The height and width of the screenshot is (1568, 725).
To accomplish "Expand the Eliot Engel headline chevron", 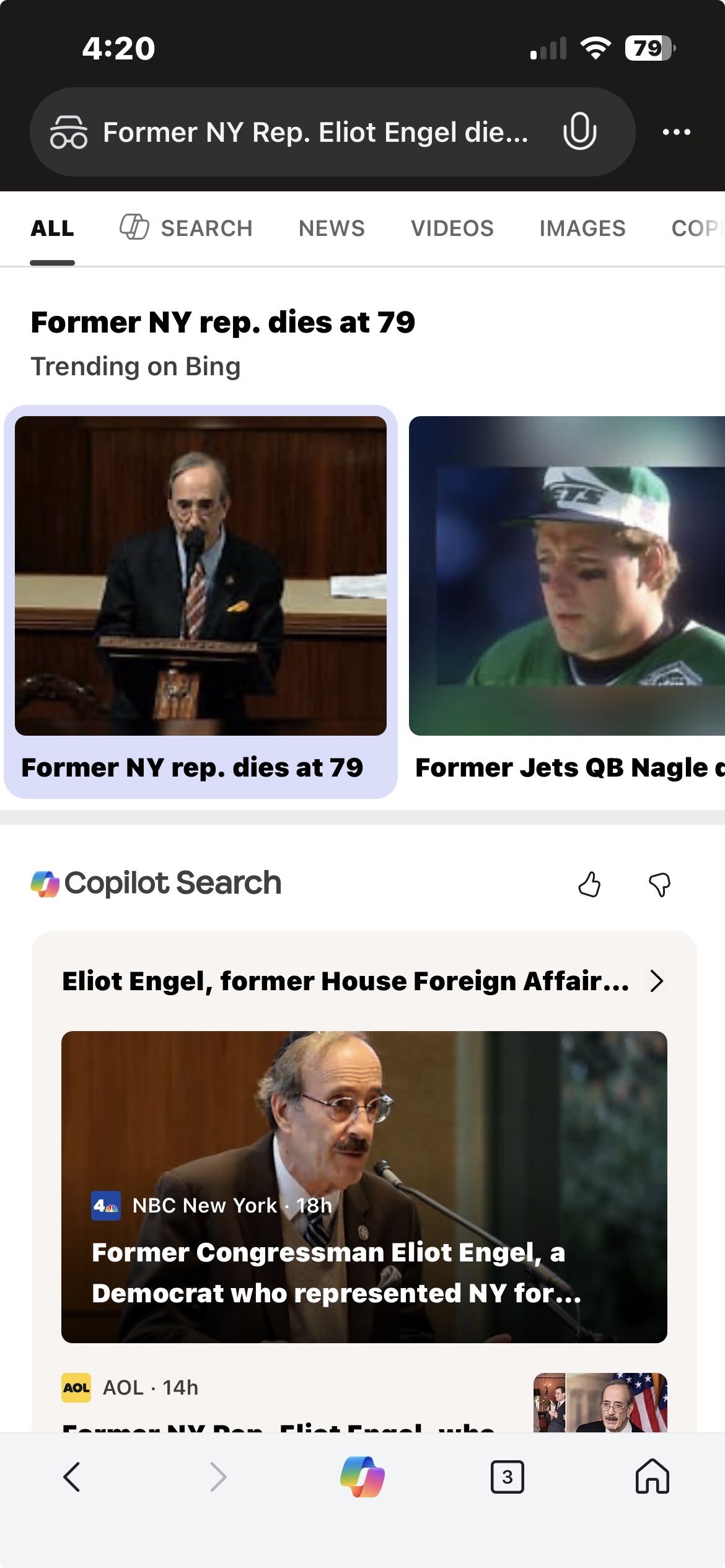I will (657, 981).
